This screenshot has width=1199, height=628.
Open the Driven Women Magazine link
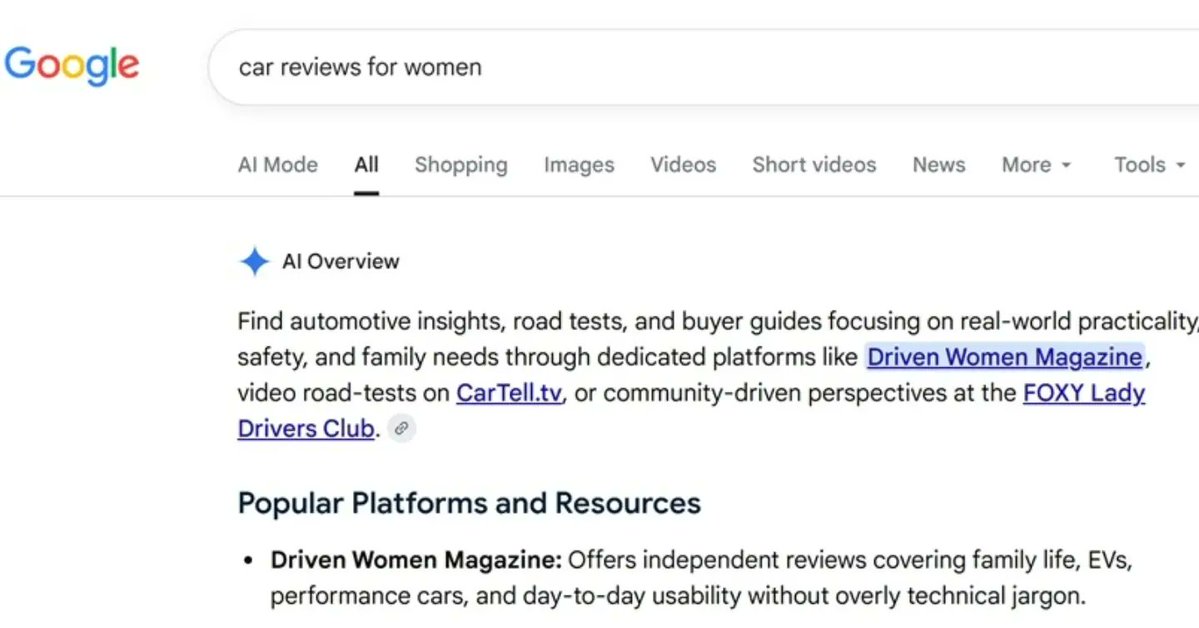click(x=1005, y=357)
